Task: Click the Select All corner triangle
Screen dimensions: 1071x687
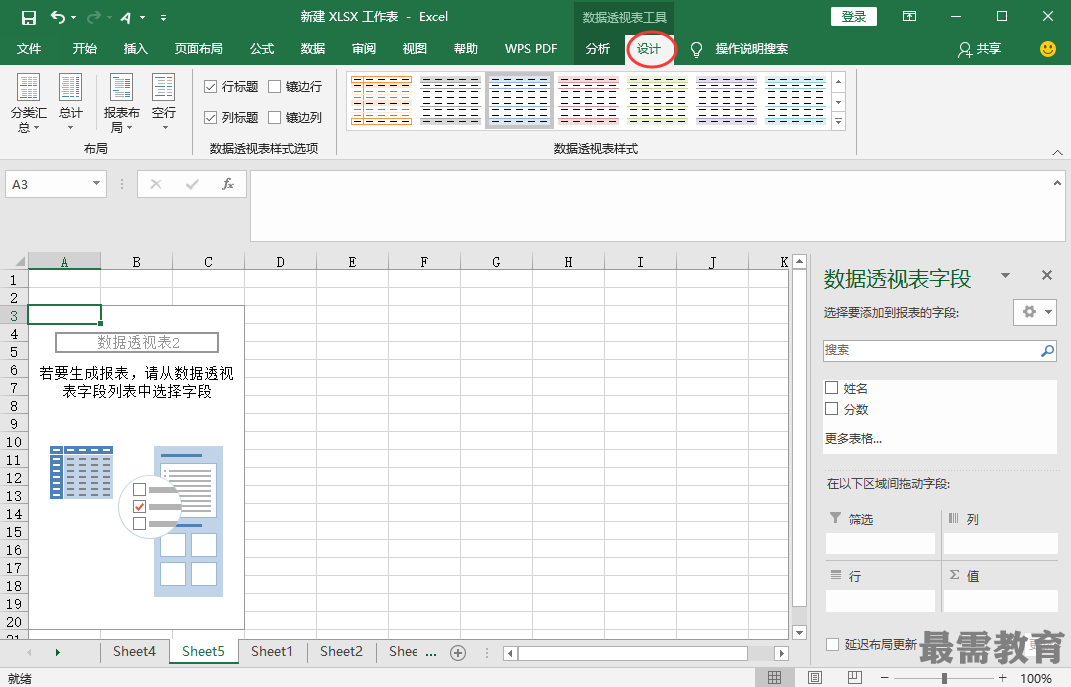Action: 20,262
